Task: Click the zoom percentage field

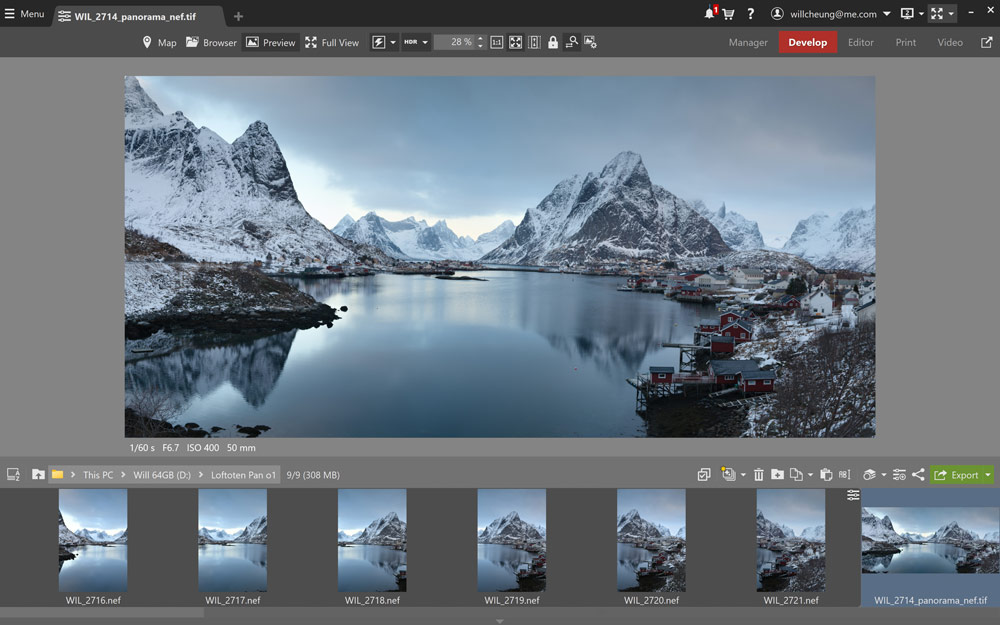Action: point(454,42)
